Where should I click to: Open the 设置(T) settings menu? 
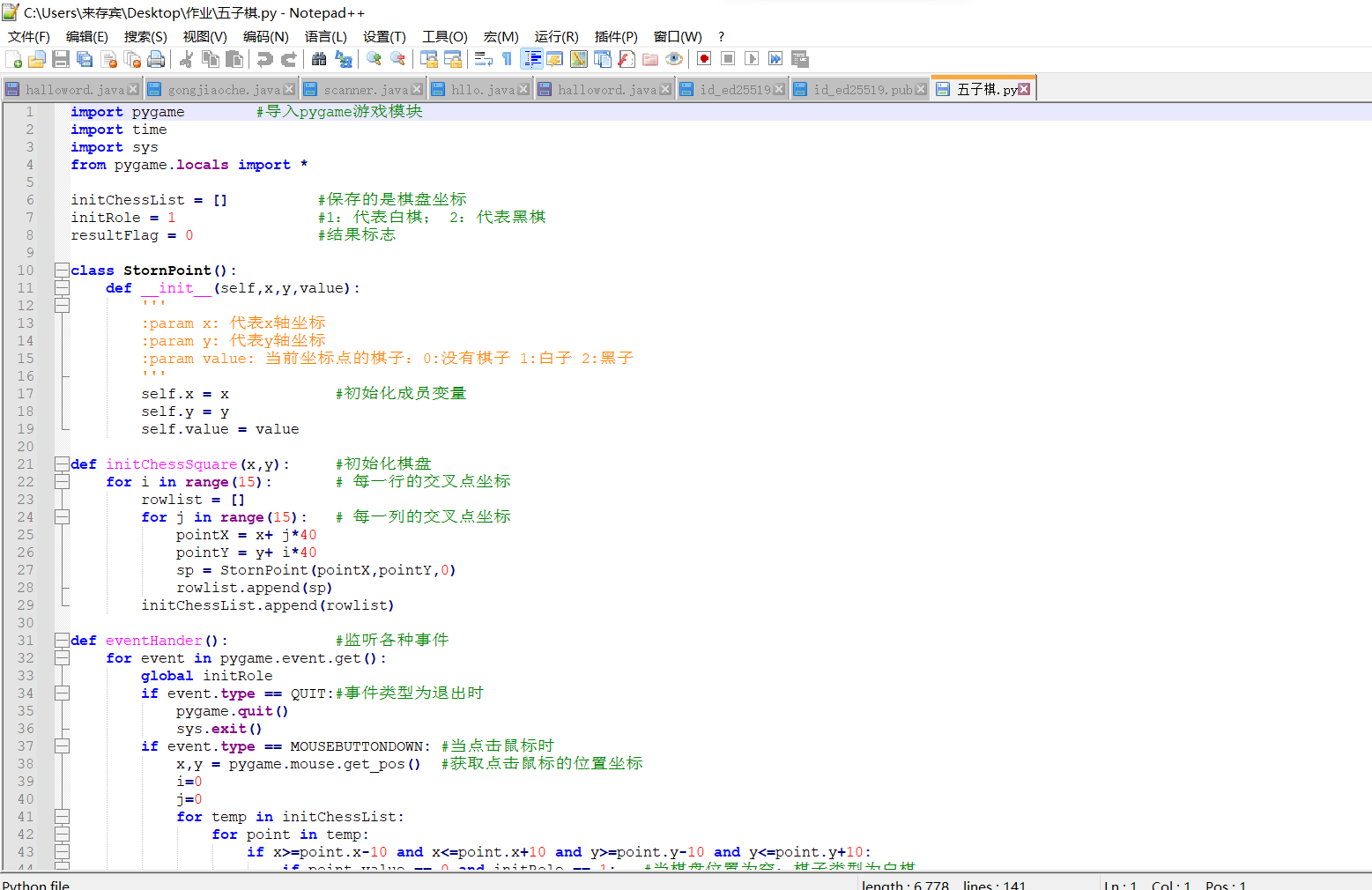tap(384, 36)
